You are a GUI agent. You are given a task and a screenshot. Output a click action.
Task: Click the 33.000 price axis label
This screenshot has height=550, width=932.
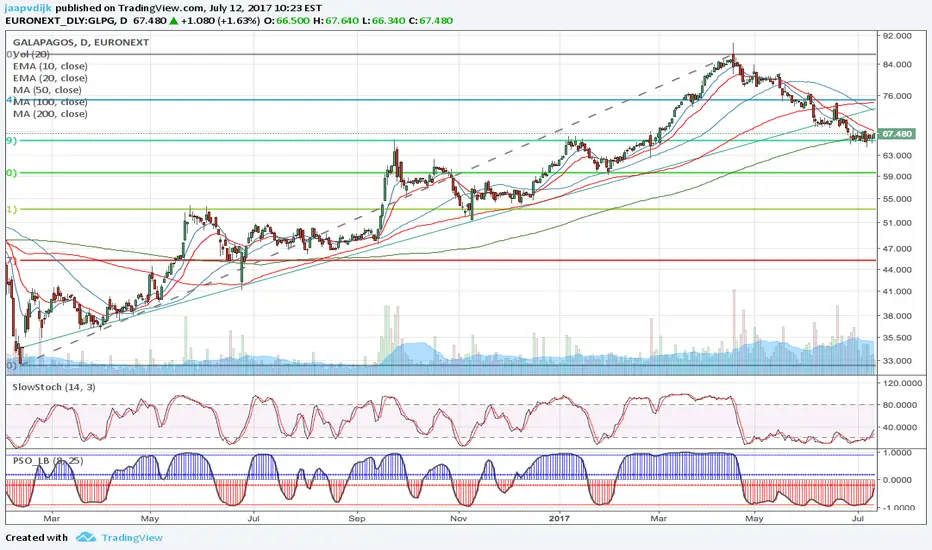pos(897,360)
